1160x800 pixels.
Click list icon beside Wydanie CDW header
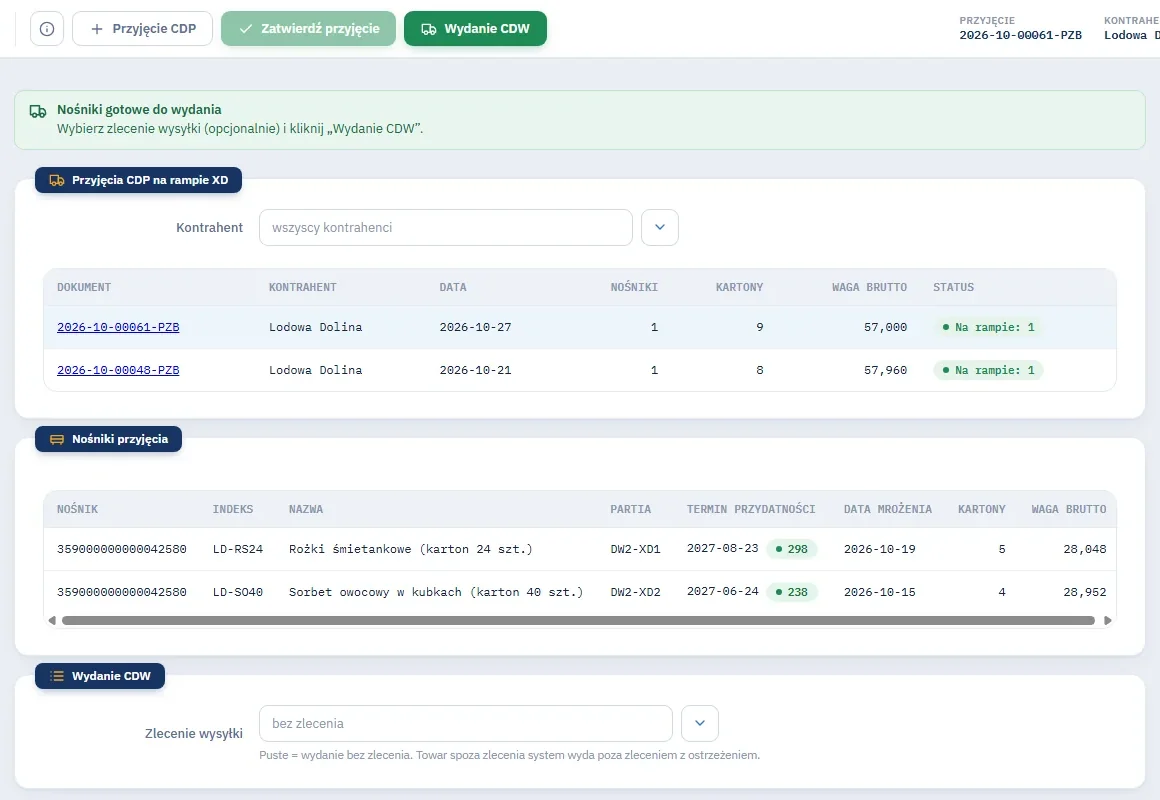(57, 676)
